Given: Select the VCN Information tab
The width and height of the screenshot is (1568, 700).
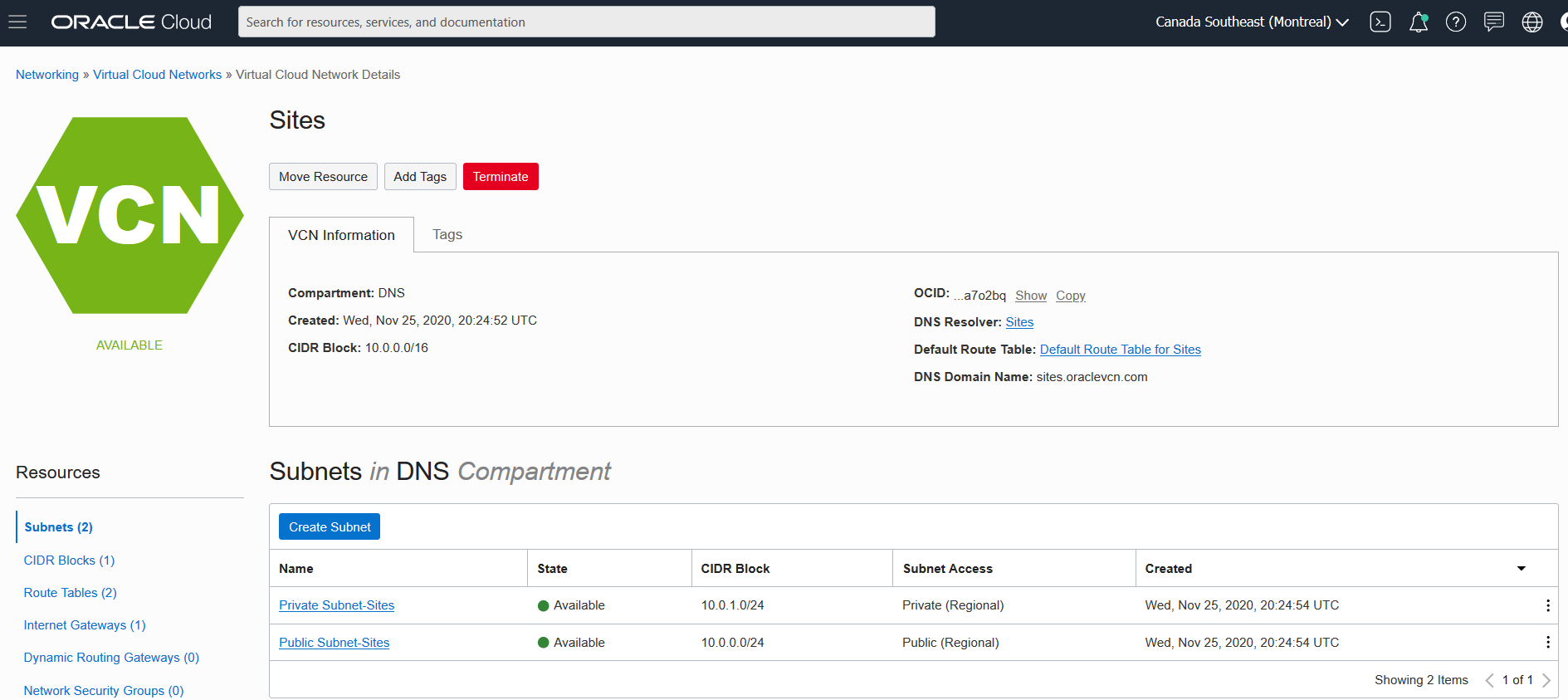Looking at the screenshot, I should click(x=341, y=235).
